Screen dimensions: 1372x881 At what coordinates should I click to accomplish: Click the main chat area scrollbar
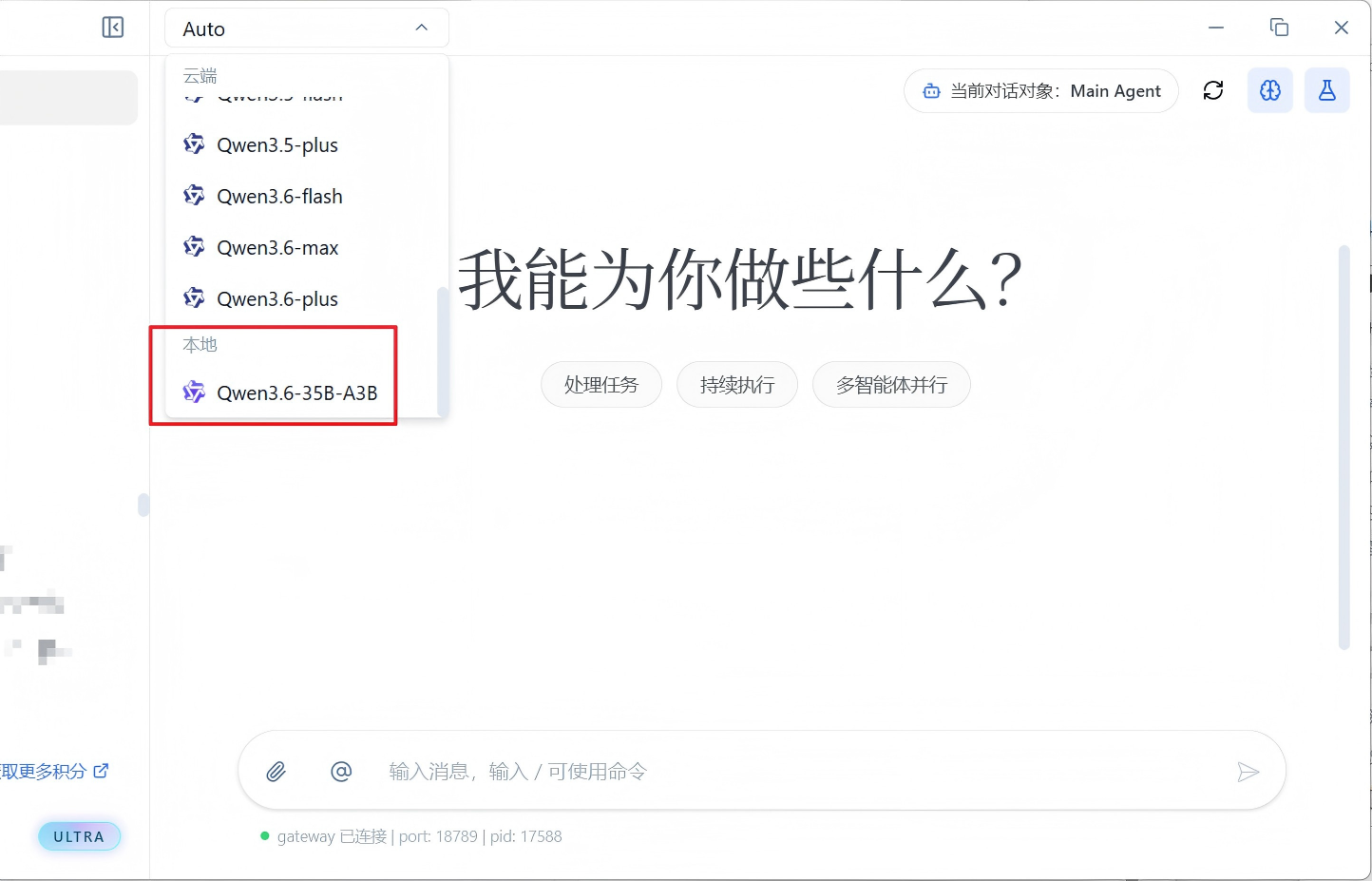click(1343, 447)
